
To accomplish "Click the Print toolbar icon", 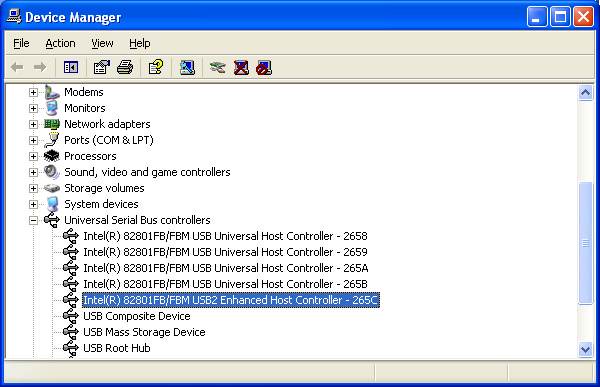I will [x=125, y=68].
